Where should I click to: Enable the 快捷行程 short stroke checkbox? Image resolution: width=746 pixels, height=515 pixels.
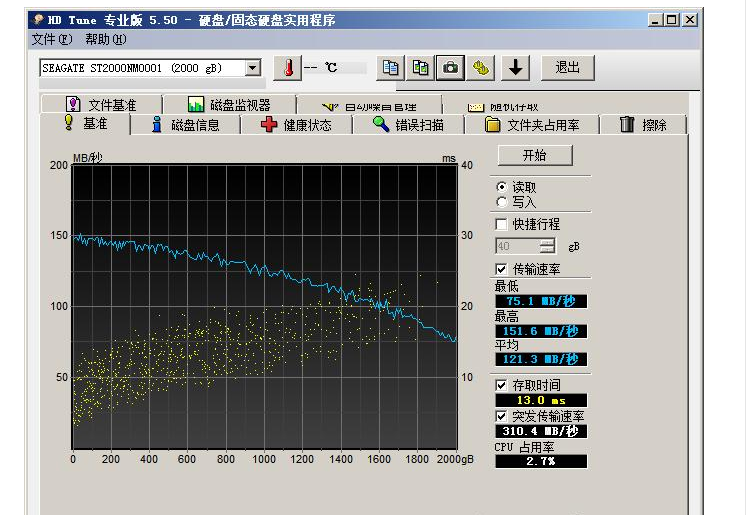(502, 224)
